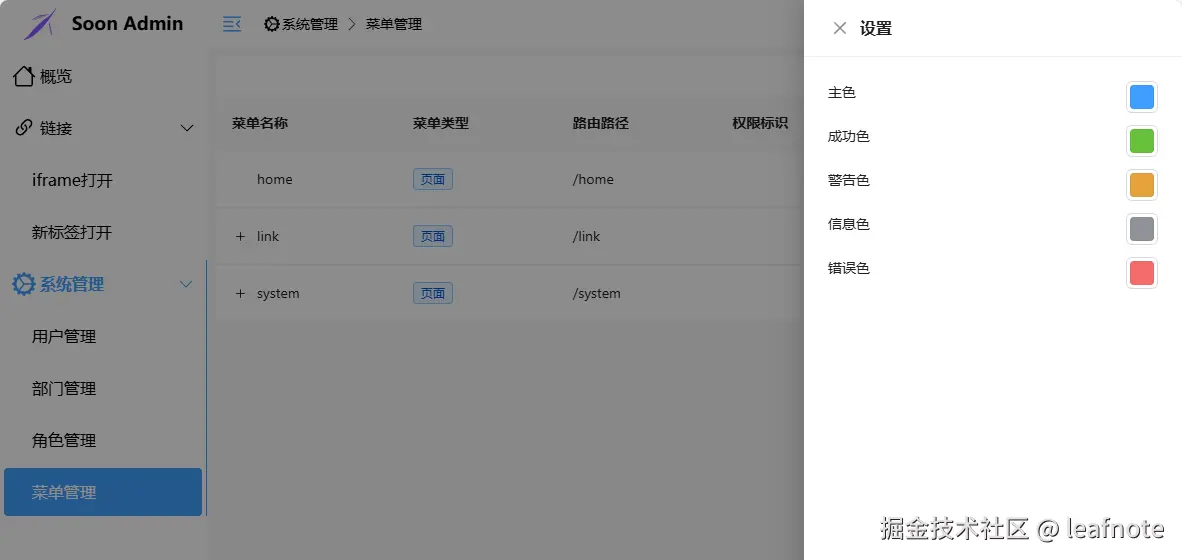Screen dimensions: 1182x560
Task: Click the 设置 drawer title
Action: point(876,29)
